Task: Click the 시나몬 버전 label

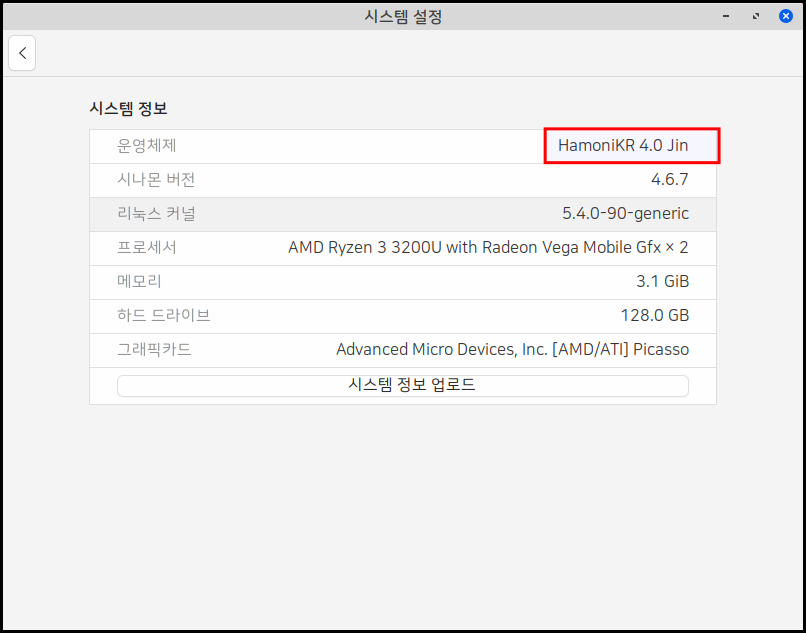Action: click(156, 180)
